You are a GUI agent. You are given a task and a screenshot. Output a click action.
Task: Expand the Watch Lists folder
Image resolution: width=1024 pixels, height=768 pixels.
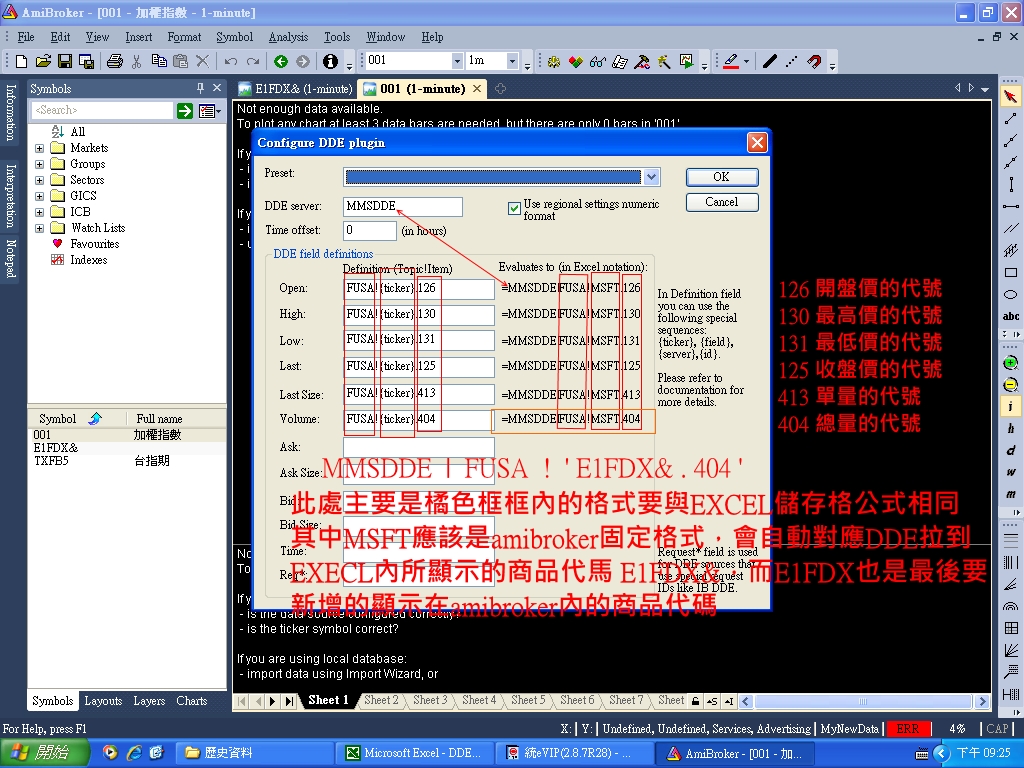pos(39,229)
